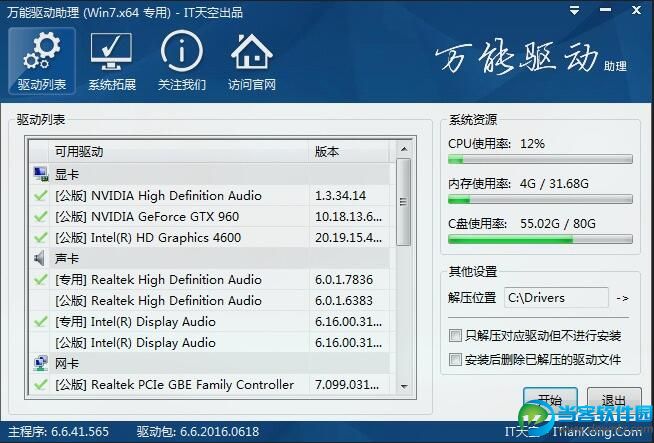Click the 声卡 category row label
This screenshot has height=443, width=654.
[67, 259]
